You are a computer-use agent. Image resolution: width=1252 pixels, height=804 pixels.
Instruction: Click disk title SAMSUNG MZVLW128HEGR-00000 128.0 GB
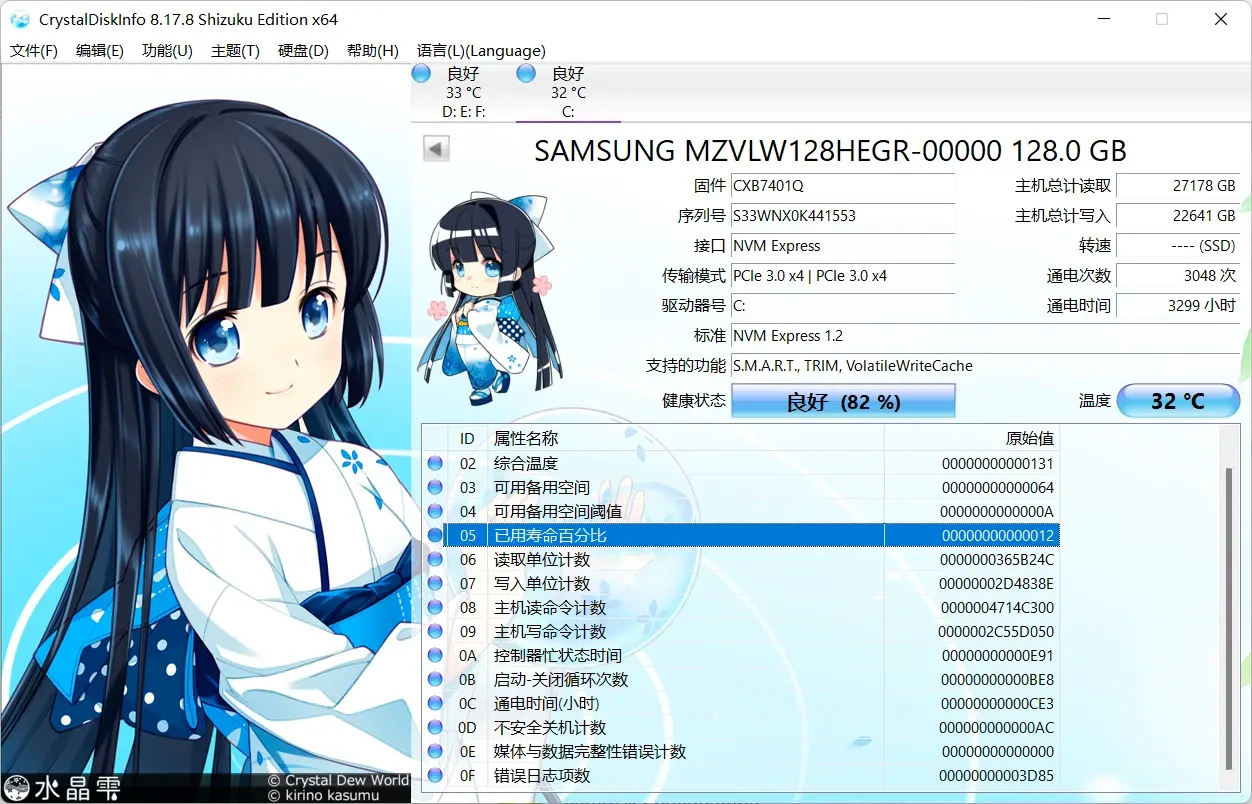(830, 150)
